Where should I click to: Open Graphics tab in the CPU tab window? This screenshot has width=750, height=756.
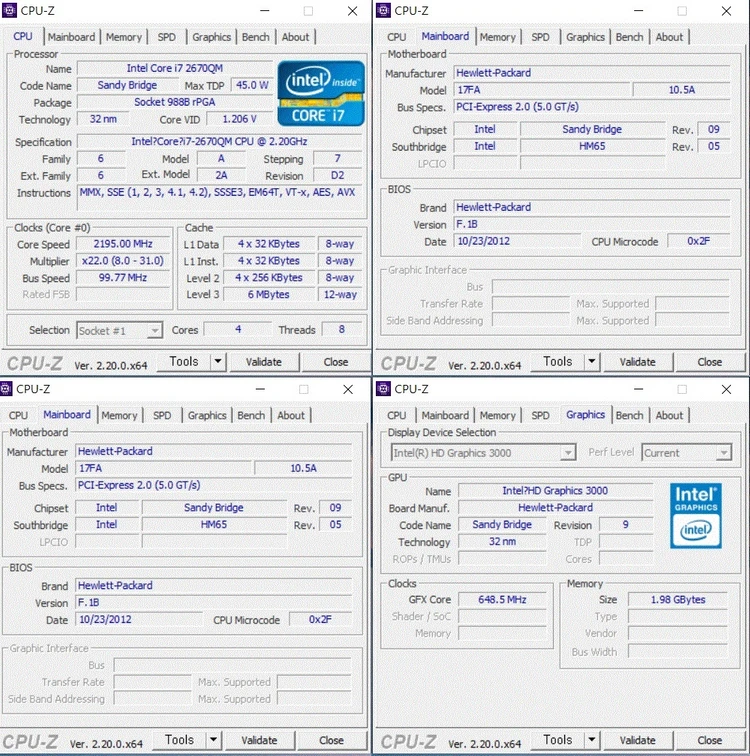coord(212,37)
